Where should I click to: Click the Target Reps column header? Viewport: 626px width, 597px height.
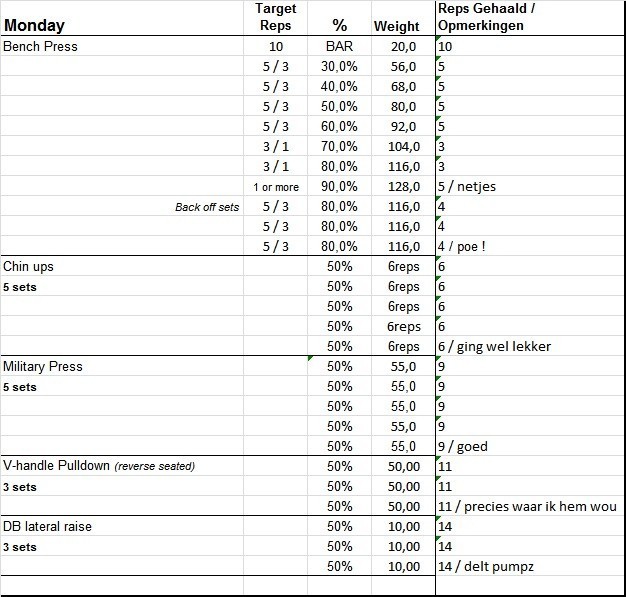click(x=275, y=17)
